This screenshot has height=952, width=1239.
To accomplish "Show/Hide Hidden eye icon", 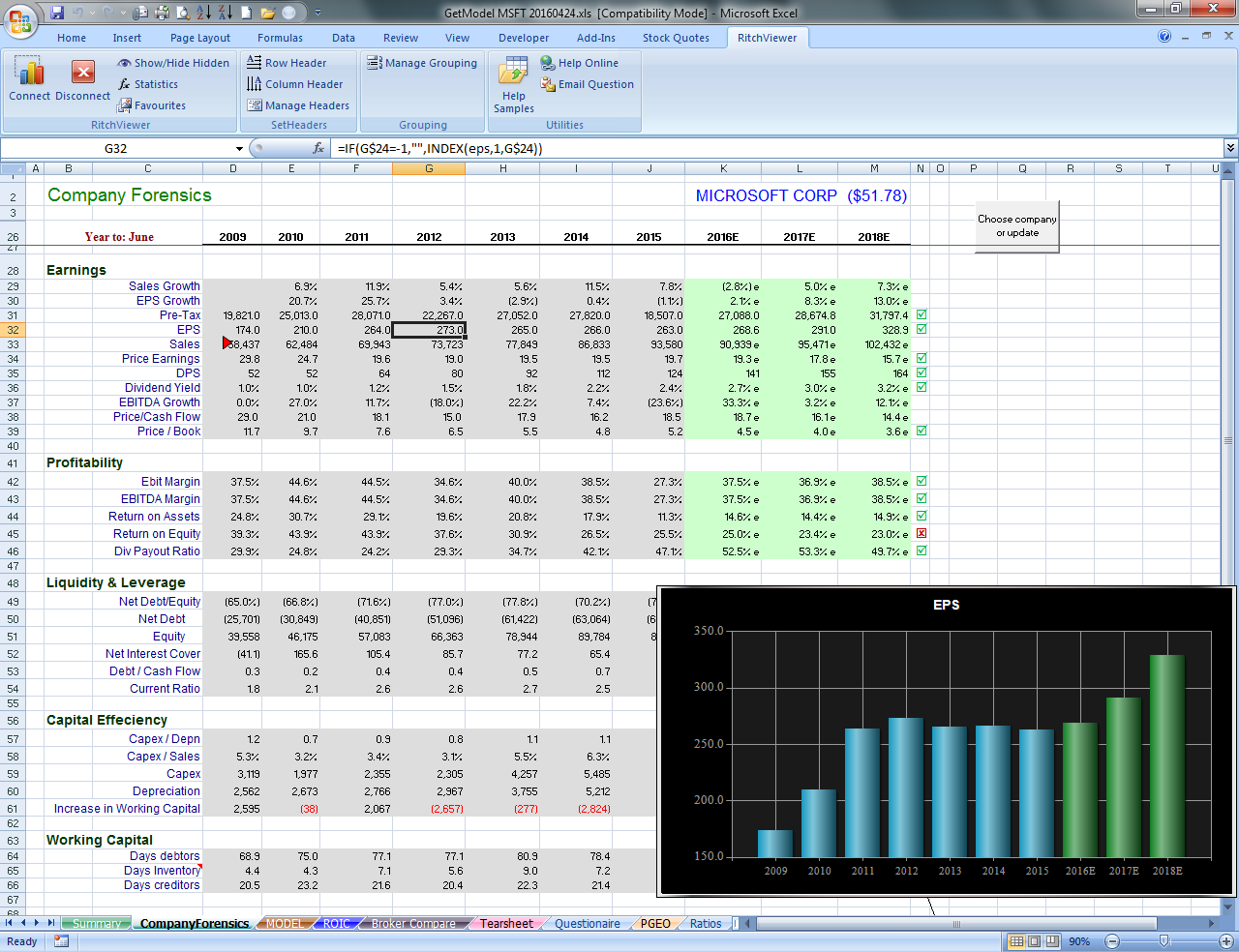I will coord(173,63).
